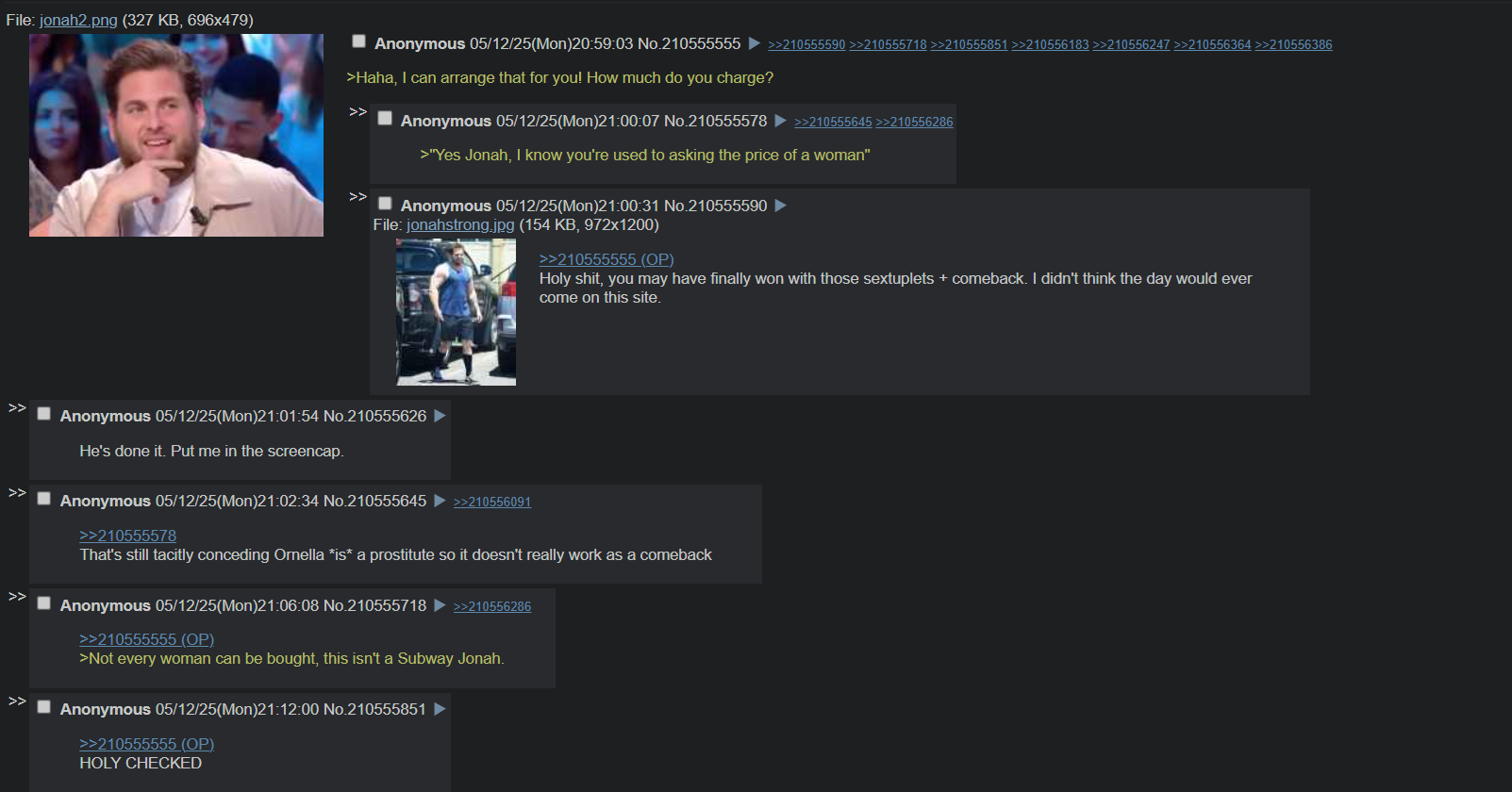Open post menu arrow for No.210555645
The width and height of the screenshot is (1512, 792).
click(x=440, y=501)
